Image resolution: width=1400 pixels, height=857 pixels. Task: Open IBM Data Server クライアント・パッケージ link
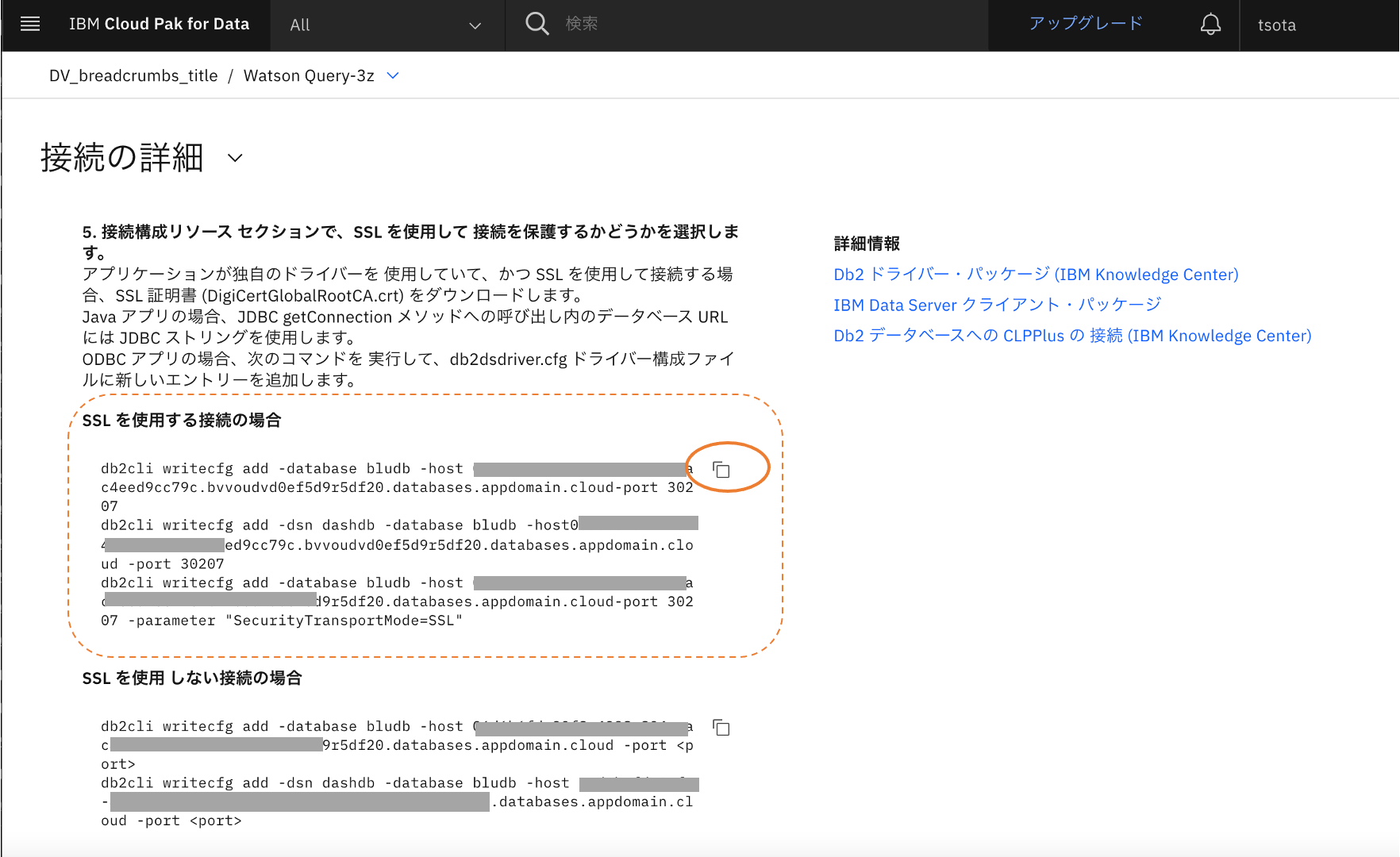pos(998,305)
